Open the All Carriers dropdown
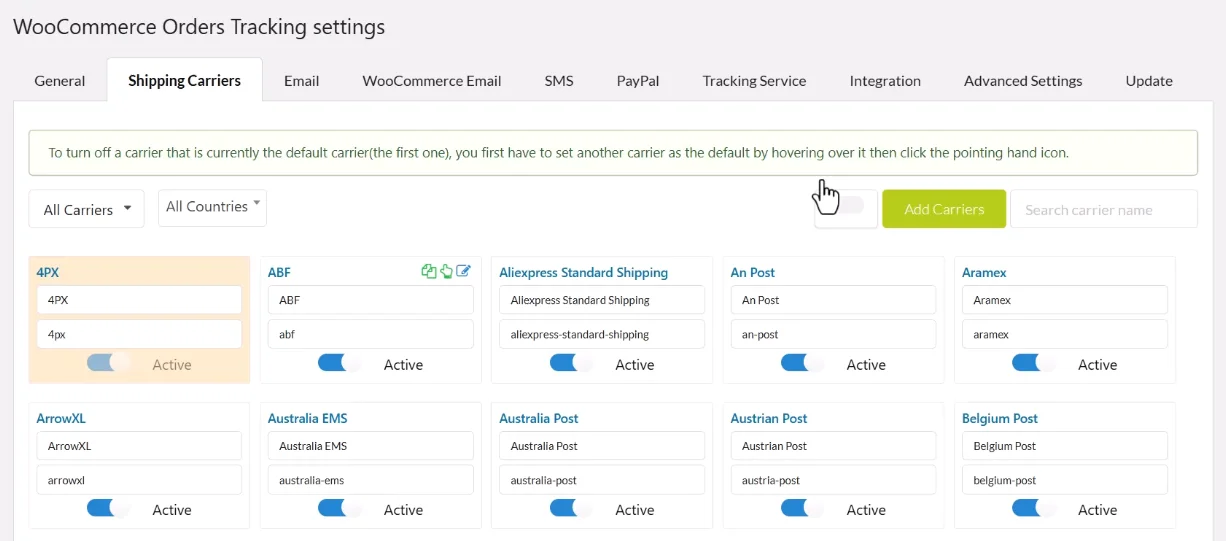 click(x=87, y=209)
